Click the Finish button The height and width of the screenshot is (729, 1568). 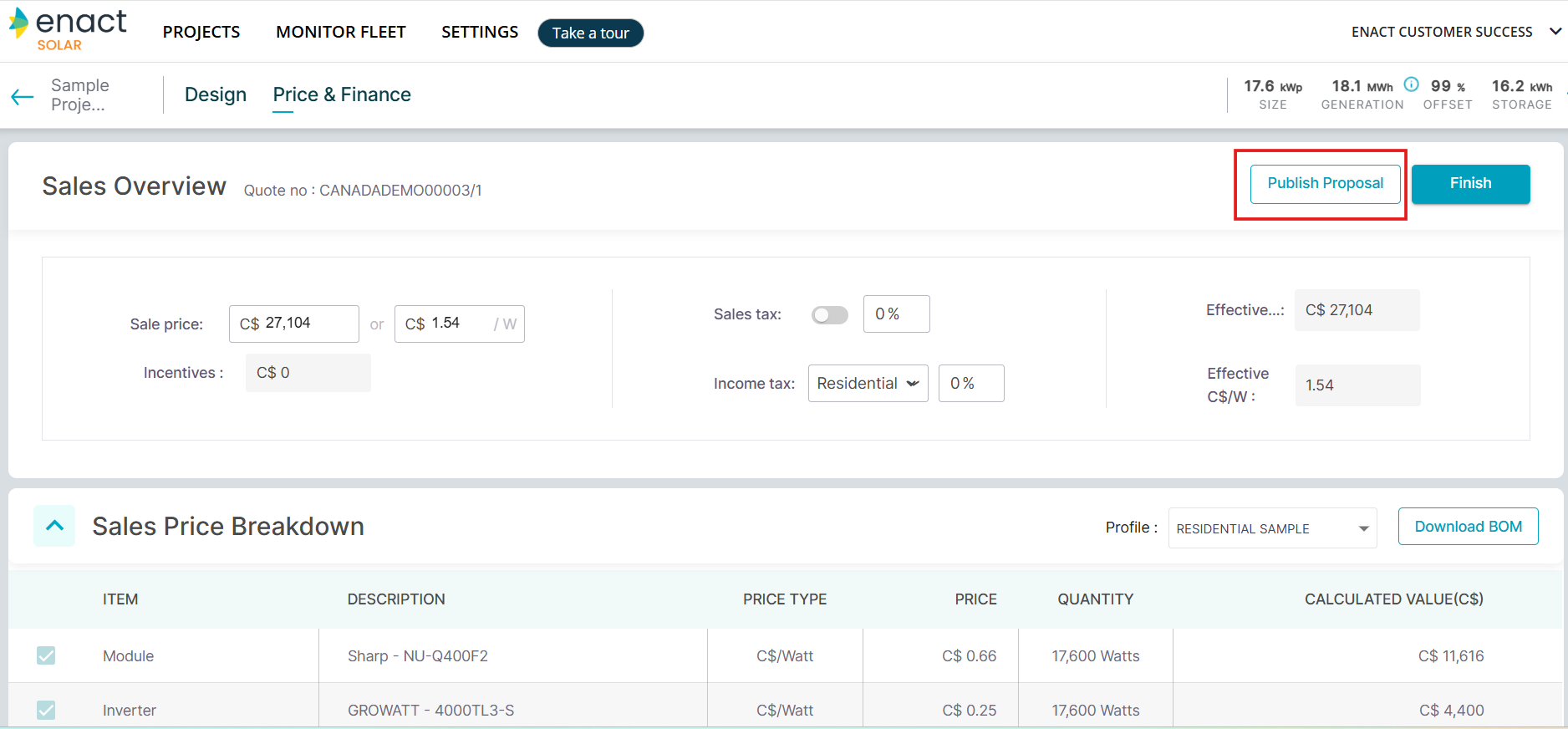pos(1470,184)
